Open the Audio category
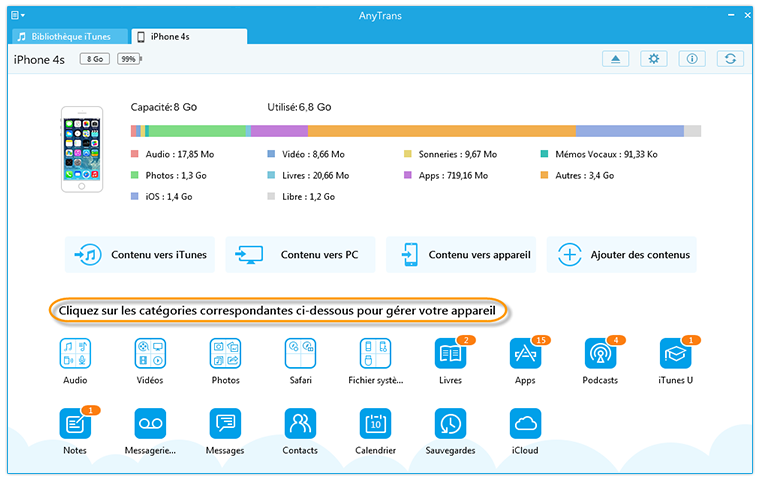Screen dimensions: 760x481 click(75, 353)
